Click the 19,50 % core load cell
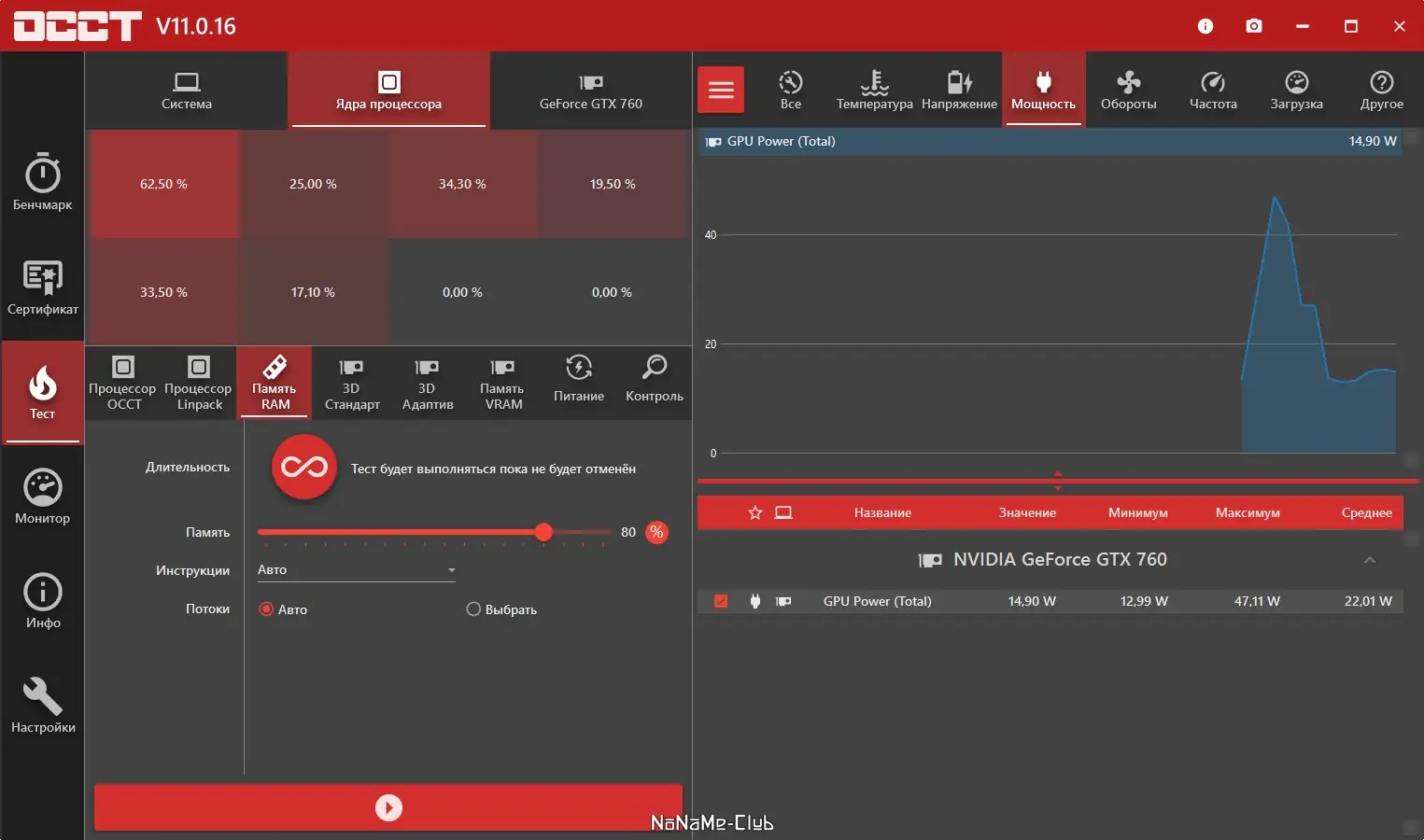 pyautogui.click(x=613, y=184)
